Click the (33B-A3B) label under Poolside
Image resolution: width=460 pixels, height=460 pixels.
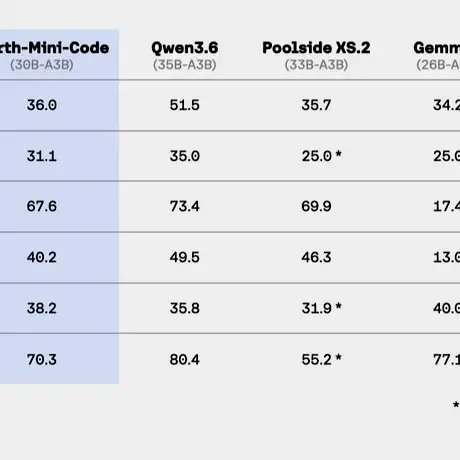point(316,65)
